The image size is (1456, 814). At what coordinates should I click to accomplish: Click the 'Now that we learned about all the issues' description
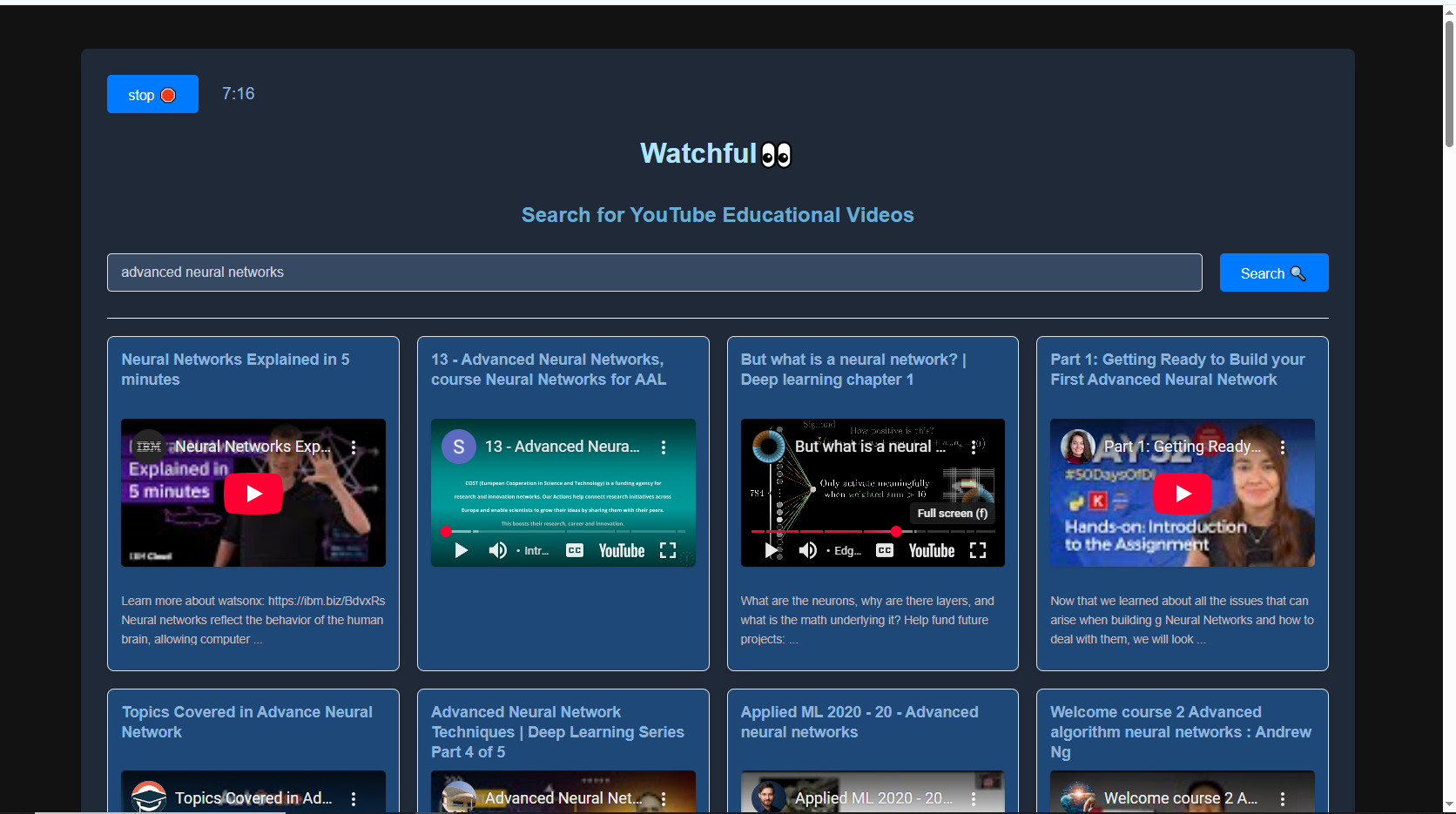click(x=1182, y=620)
